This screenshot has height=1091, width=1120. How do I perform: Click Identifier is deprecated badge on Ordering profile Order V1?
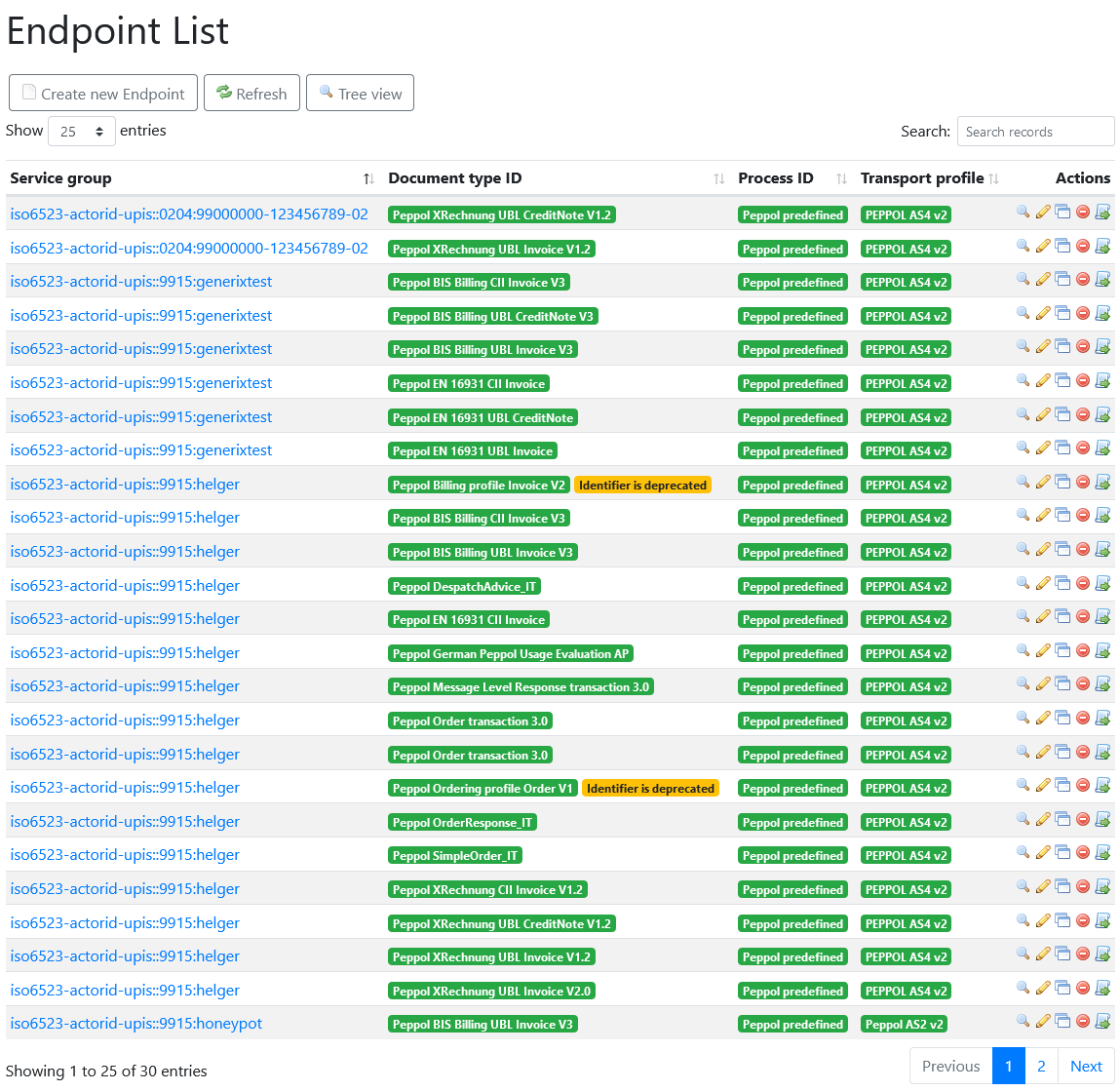[650, 788]
